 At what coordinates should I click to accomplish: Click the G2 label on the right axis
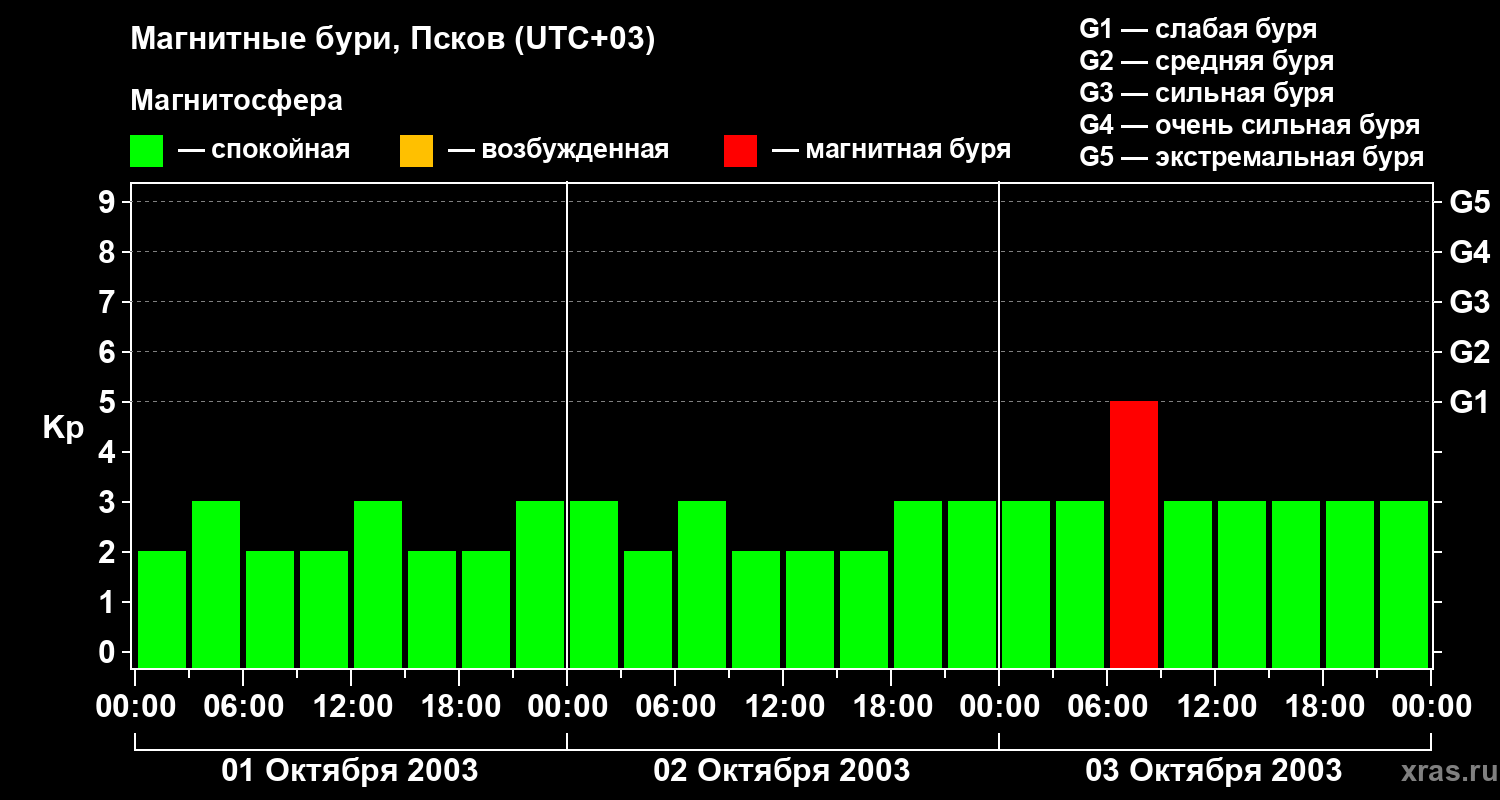(1470, 352)
